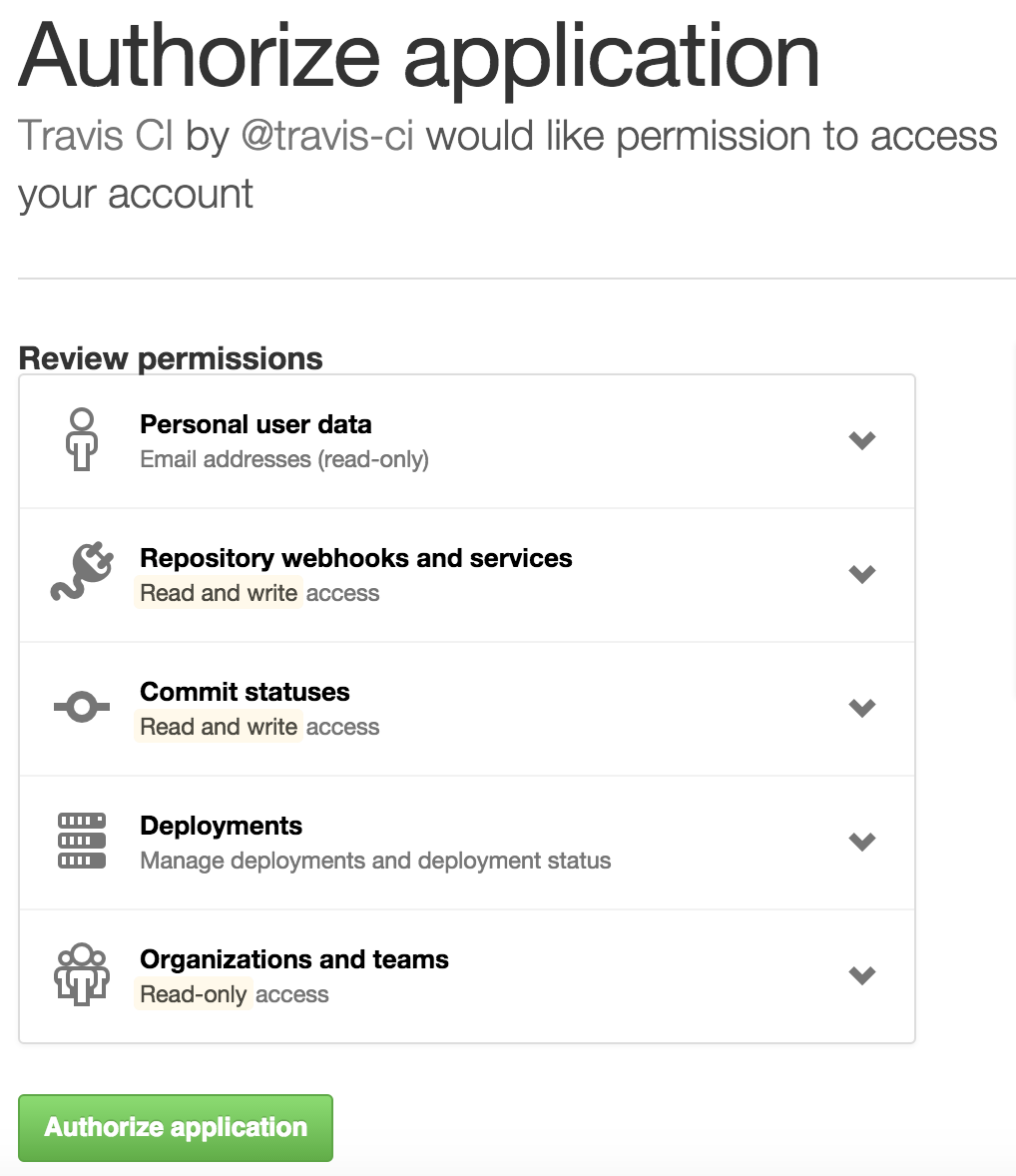
Task: Click the Deployments heading text
Action: click(x=221, y=826)
